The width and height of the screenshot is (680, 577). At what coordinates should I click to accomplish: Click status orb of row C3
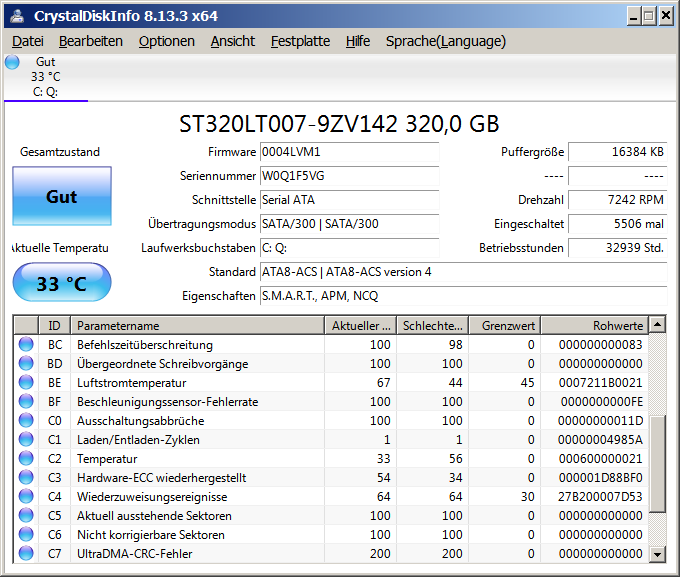[26, 477]
